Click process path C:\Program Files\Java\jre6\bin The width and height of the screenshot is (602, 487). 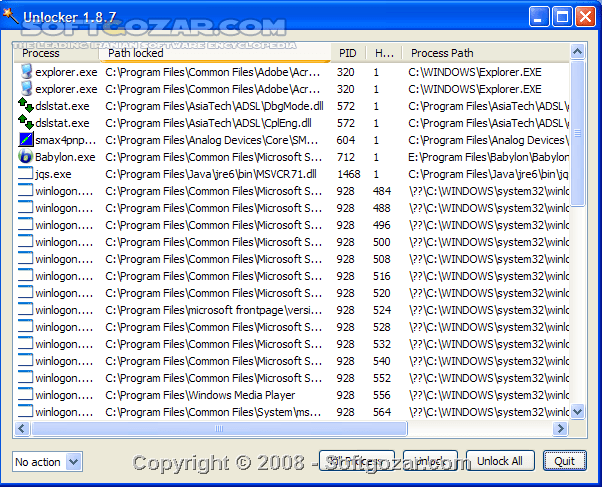click(x=488, y=174)
